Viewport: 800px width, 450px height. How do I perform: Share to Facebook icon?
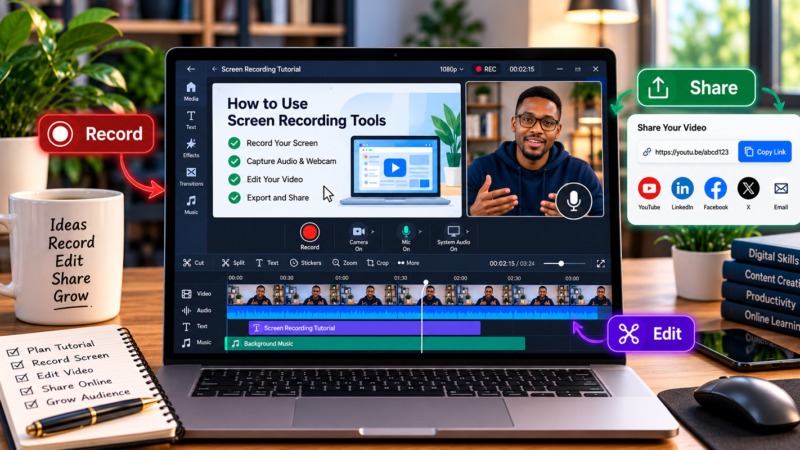715,189
